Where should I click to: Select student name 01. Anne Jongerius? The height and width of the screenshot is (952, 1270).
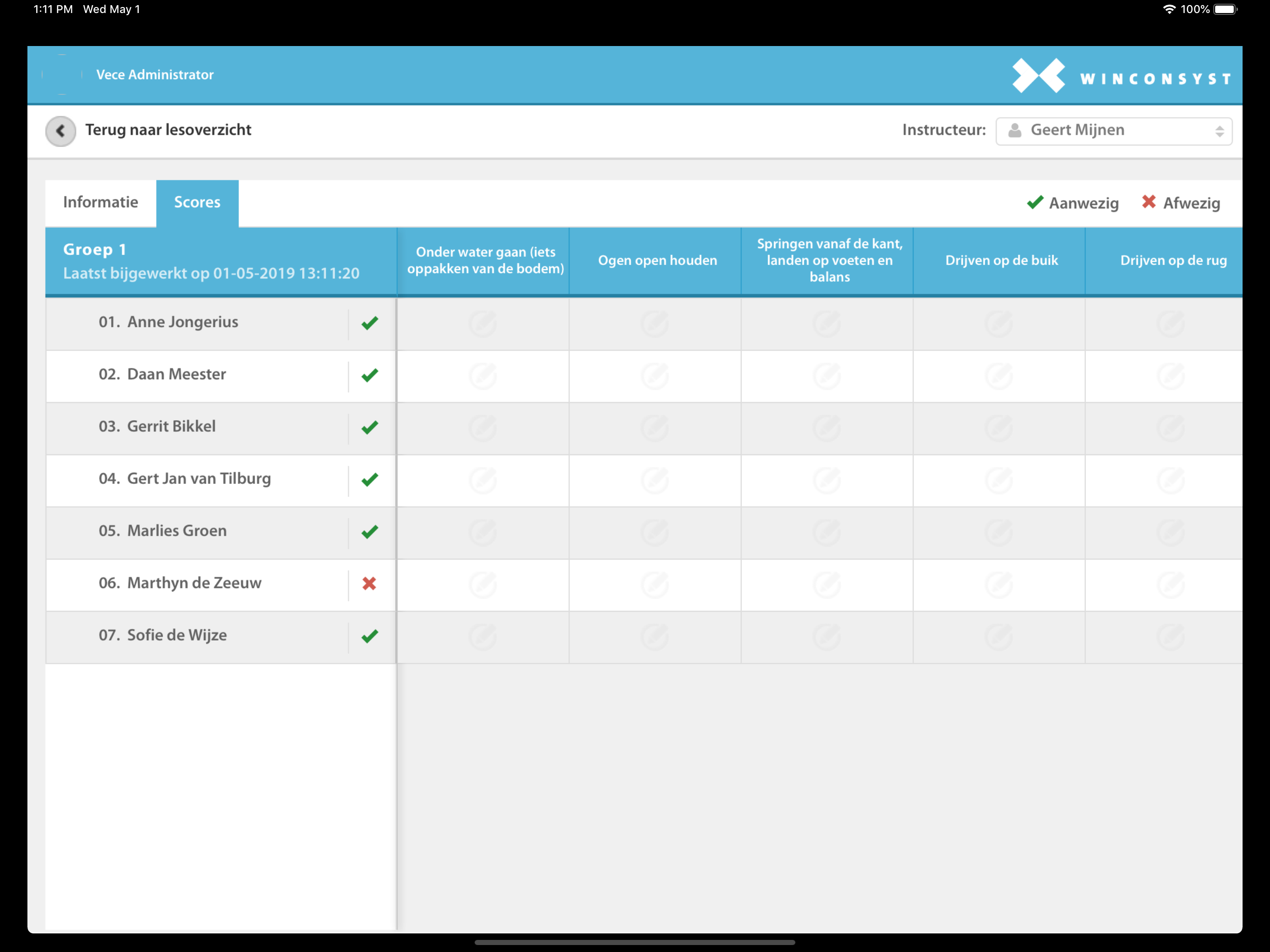point(168,322)
